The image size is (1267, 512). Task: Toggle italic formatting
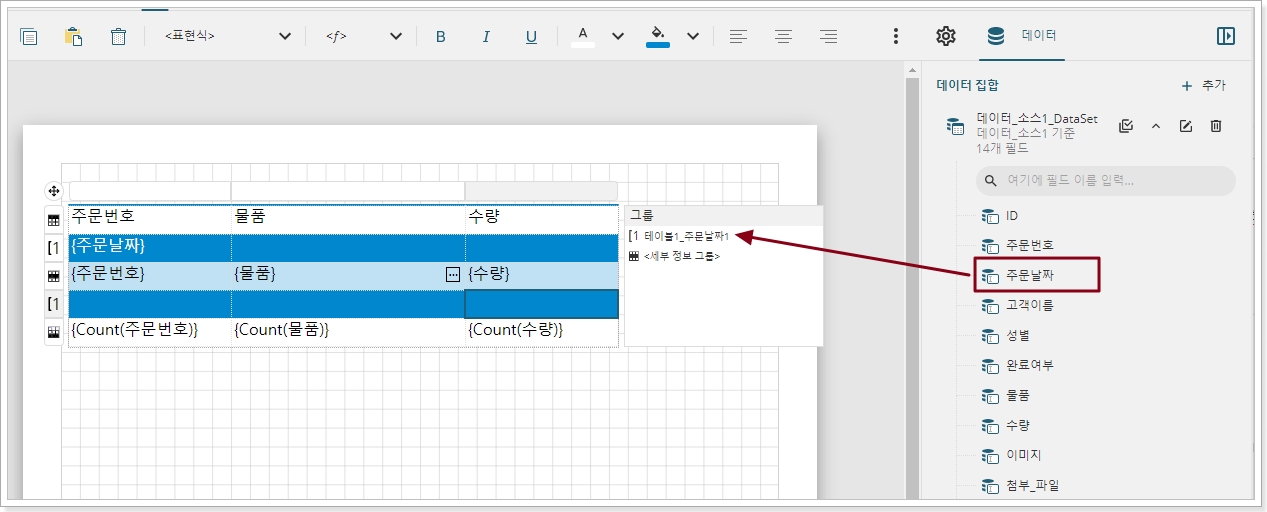(486, 36)
